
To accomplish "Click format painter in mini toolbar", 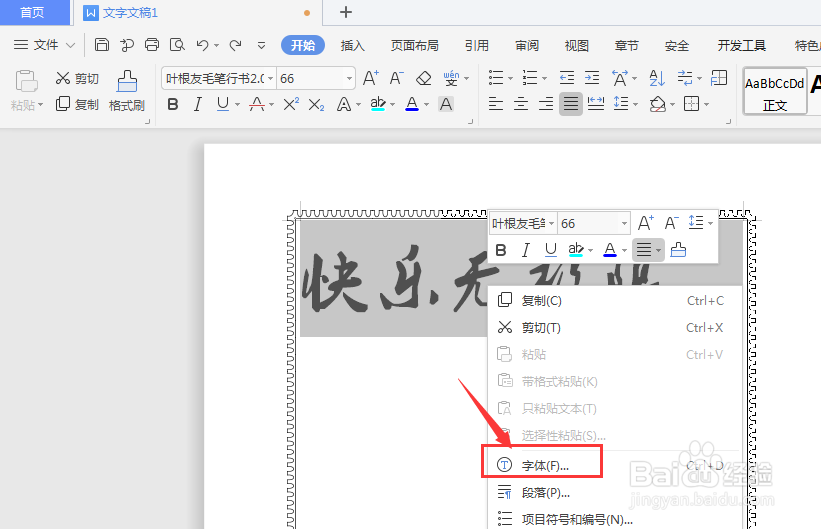I will pyautogui.click(x=678, y=250).
